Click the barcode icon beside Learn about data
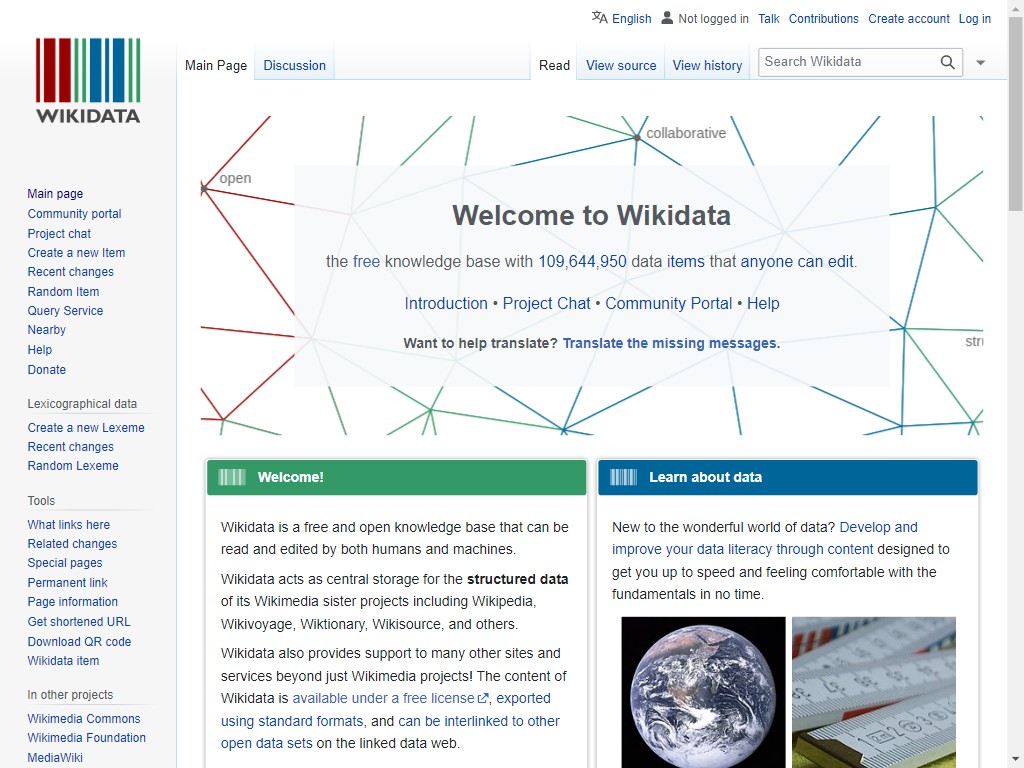This screenshot has width=1024, height=768. [x=623, y=477]
